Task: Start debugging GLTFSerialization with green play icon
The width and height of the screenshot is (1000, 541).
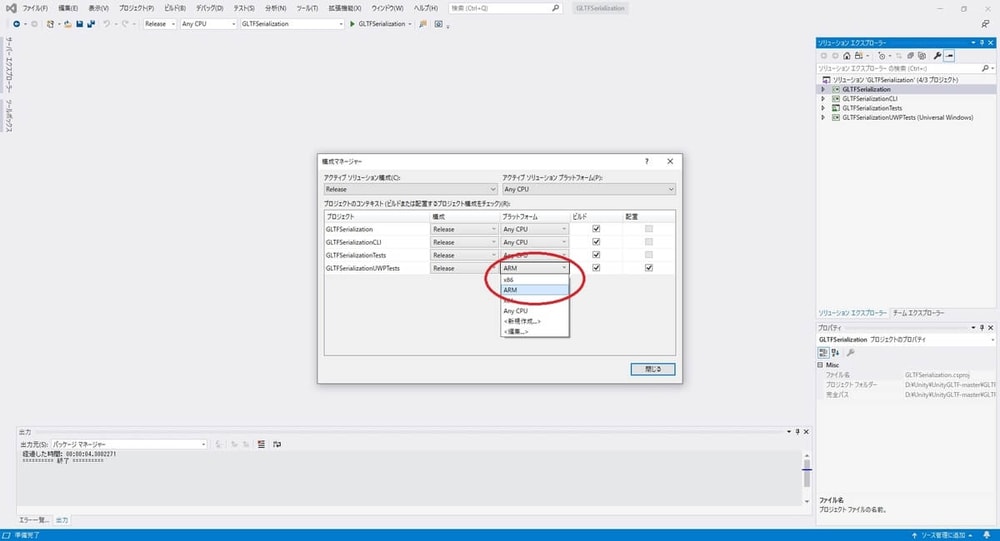Action: click(352, 24)
